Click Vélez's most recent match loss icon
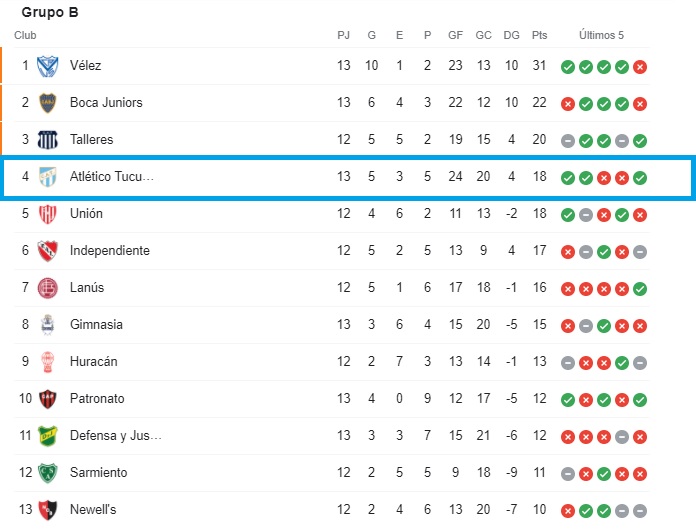696x529 pixels. click(x=640, y=67)
